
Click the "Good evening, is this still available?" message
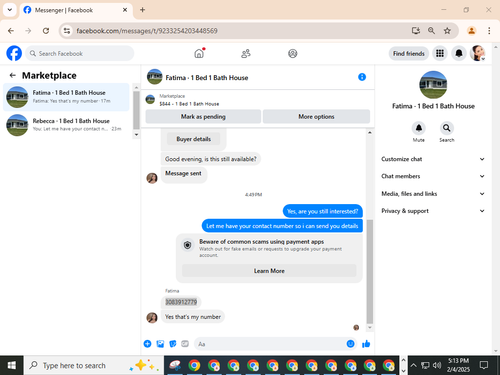(x=211, y=159)
